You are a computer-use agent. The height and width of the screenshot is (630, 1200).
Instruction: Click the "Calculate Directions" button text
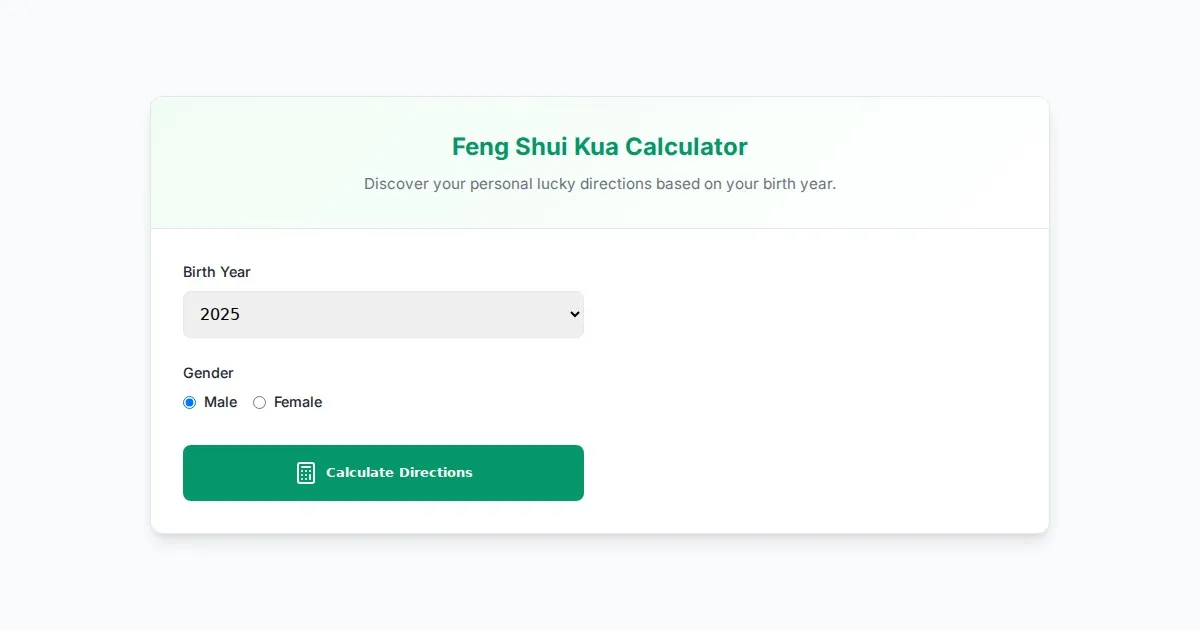click(x=399, y=473)
